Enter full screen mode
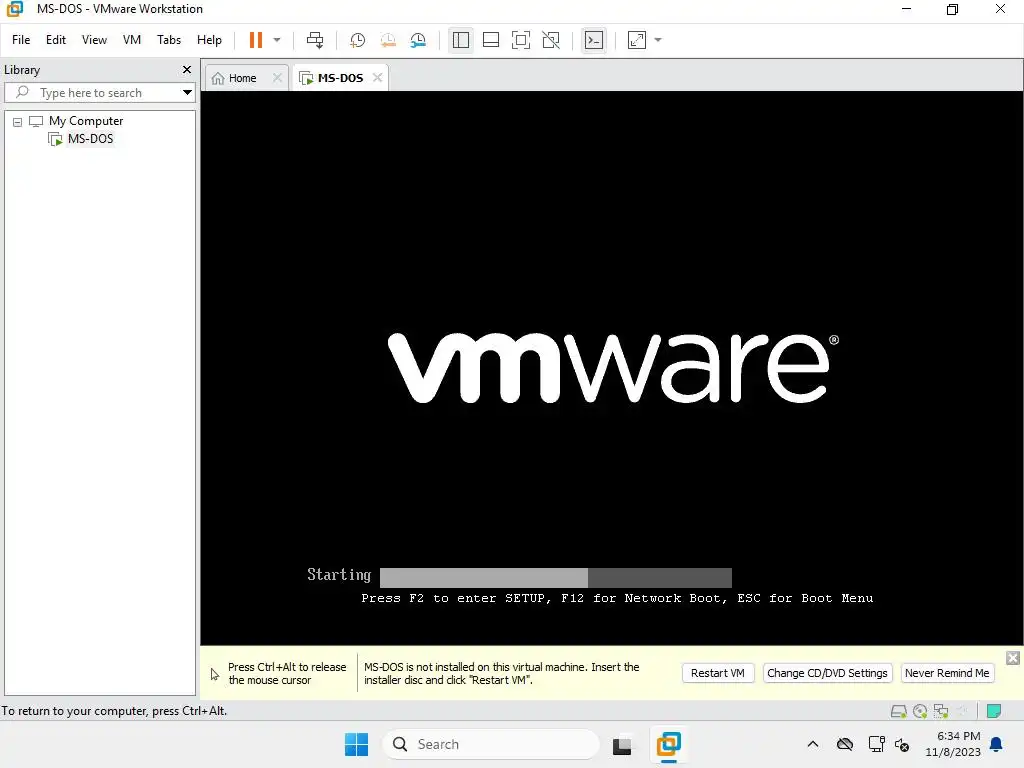 (520, 40)
